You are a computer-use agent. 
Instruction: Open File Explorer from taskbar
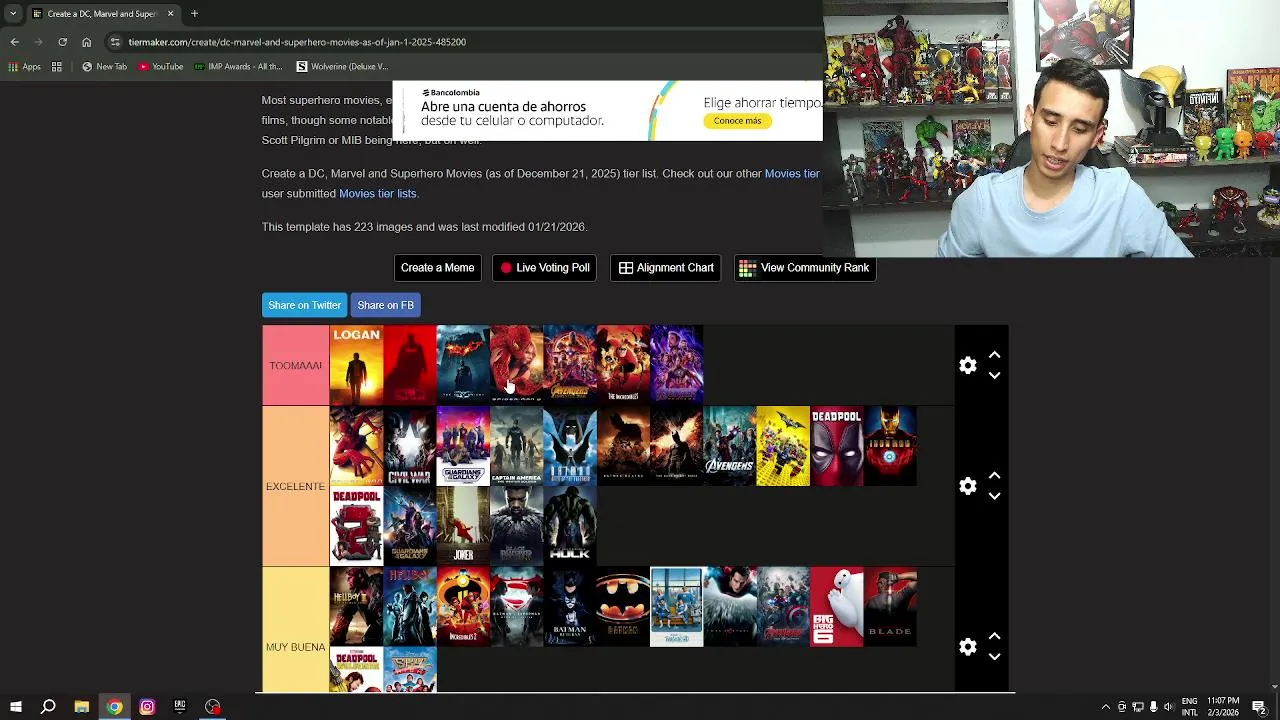click(x=81, y=707)
